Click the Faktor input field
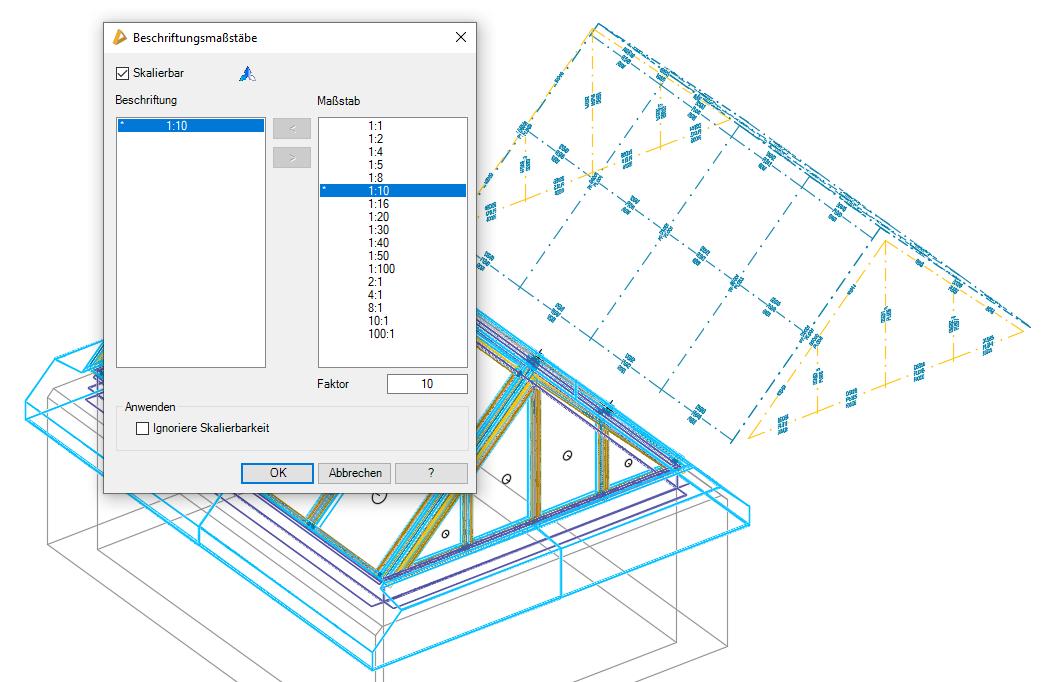 coord(427,384)
